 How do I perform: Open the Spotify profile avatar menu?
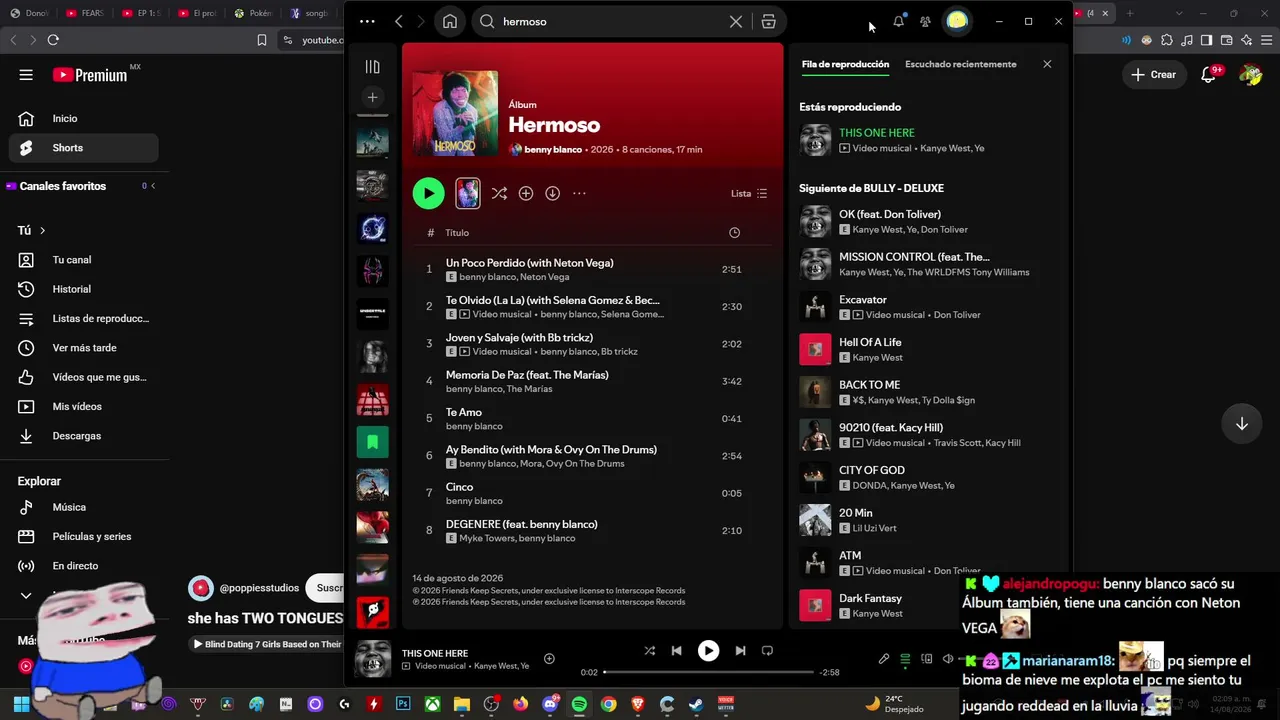[957, 21]
